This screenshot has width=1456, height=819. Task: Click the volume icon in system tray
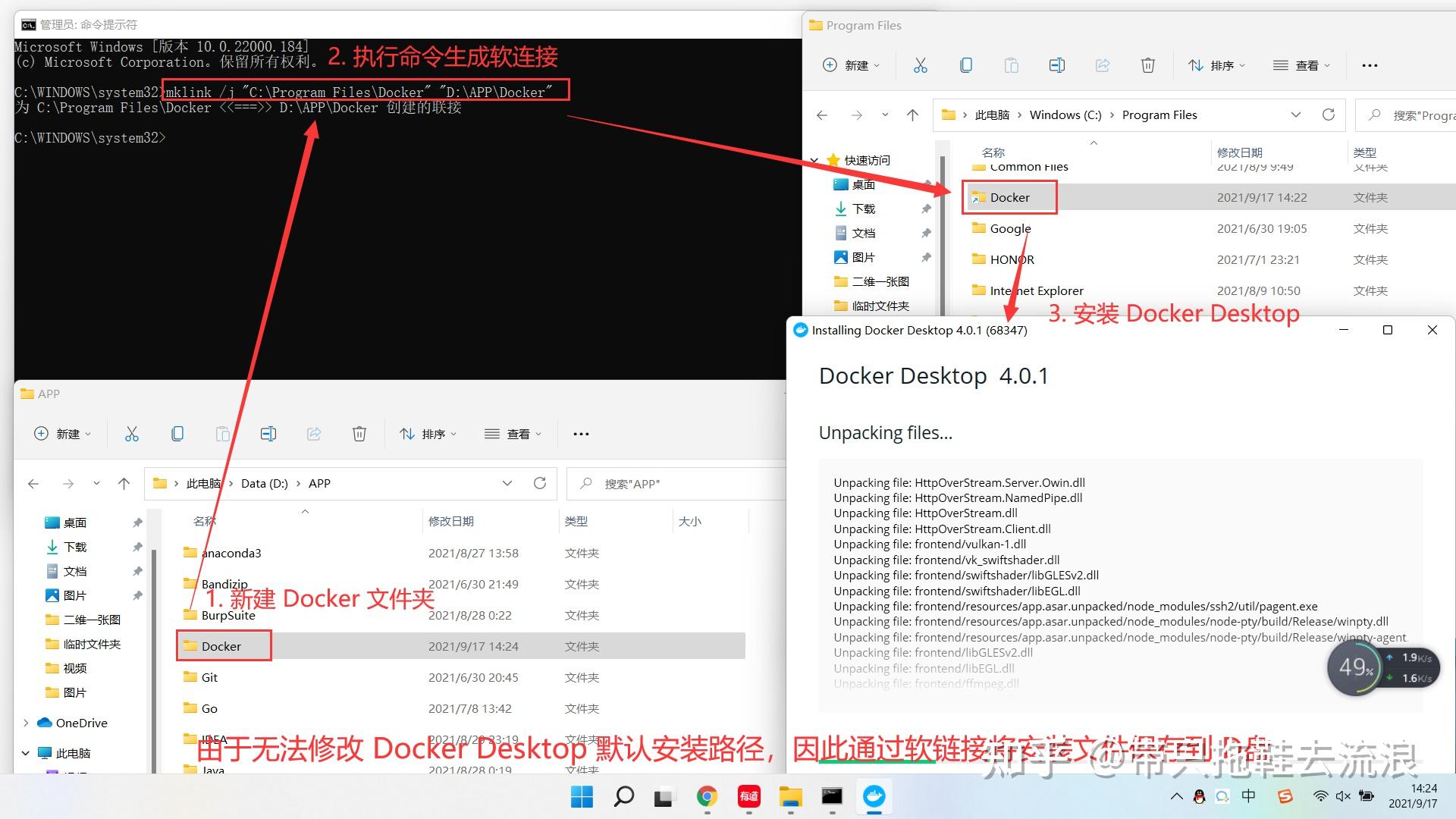(x=1343, y=796)
